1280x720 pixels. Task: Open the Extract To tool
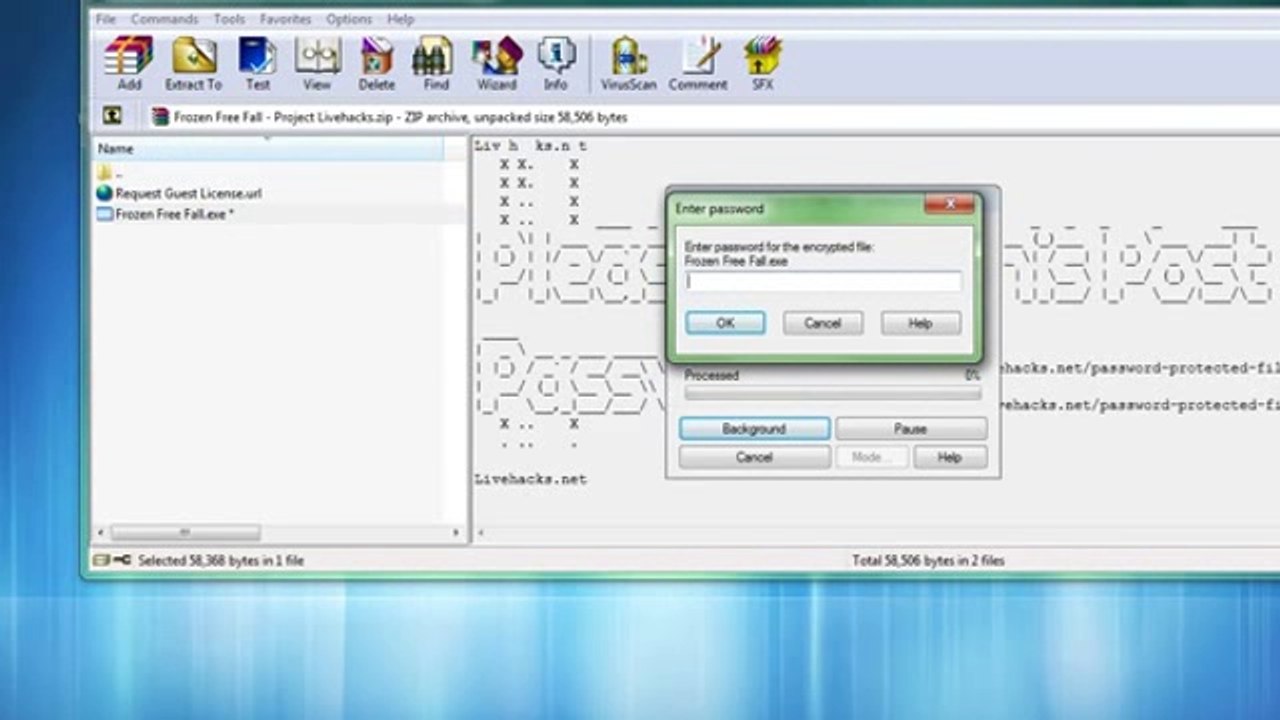194,63
